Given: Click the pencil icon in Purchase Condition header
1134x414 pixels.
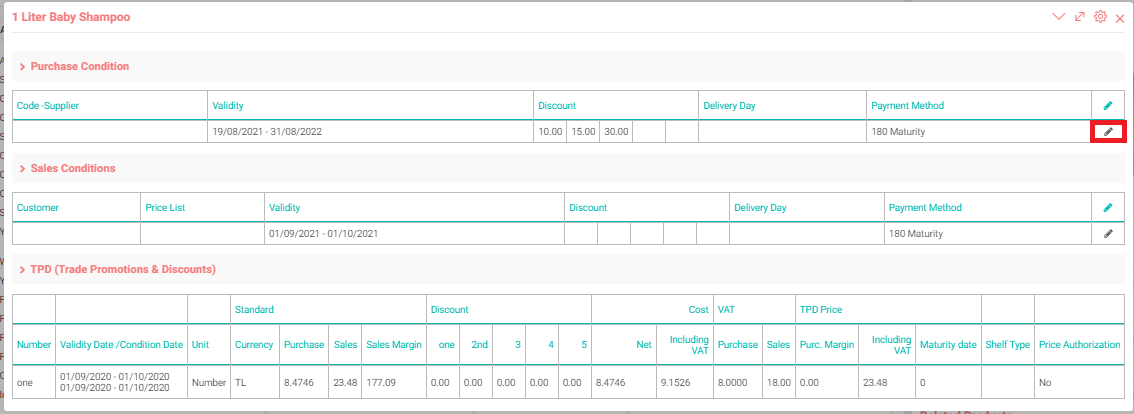Looking at the screenshot, I should point(1107,105).
